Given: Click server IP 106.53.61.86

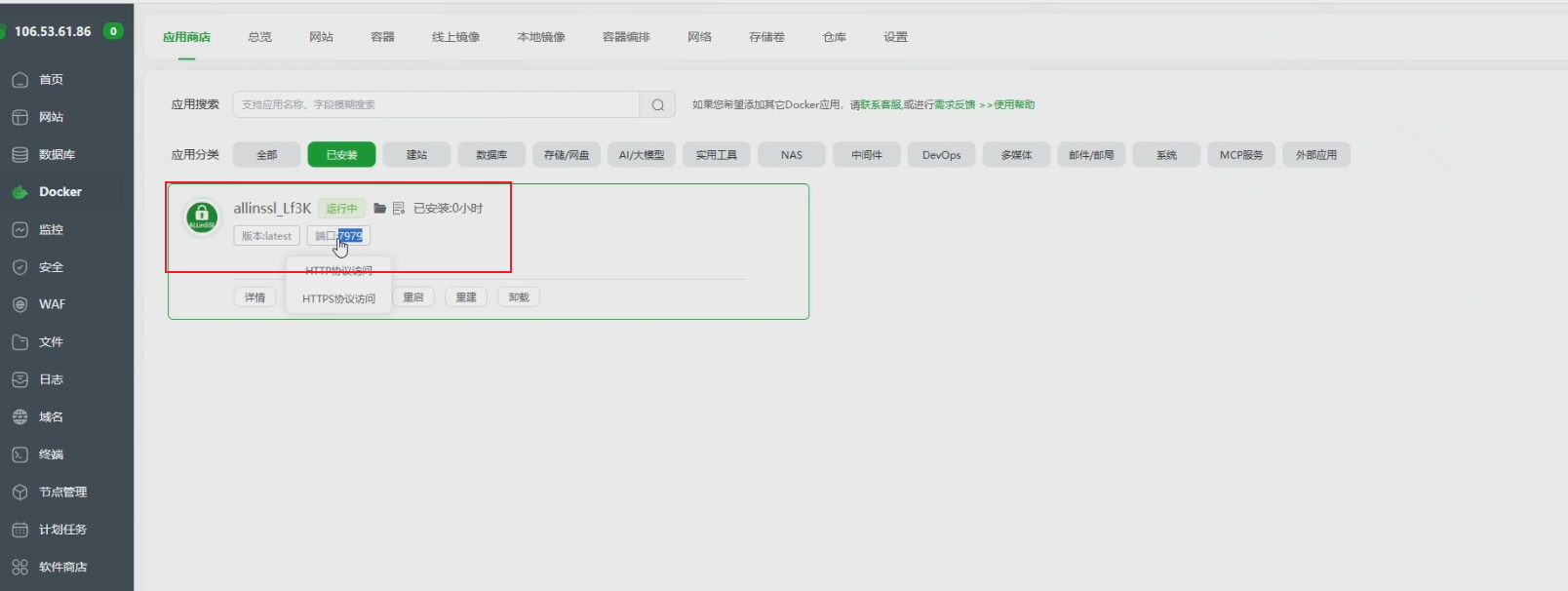Looking at the screenshot, I should pos(53,31).
